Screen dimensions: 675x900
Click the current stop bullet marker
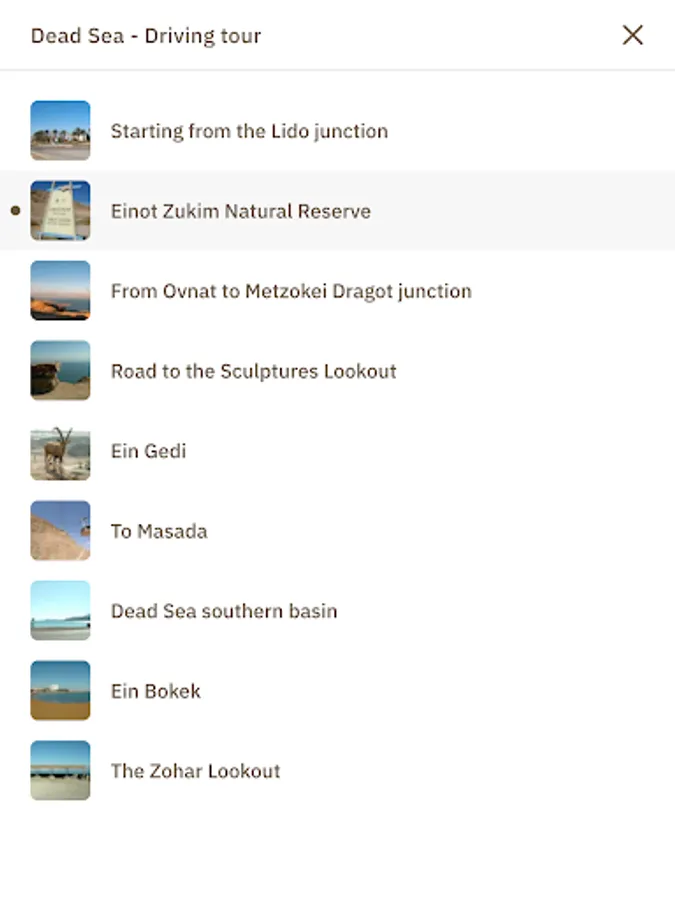[x=15, y=211]
